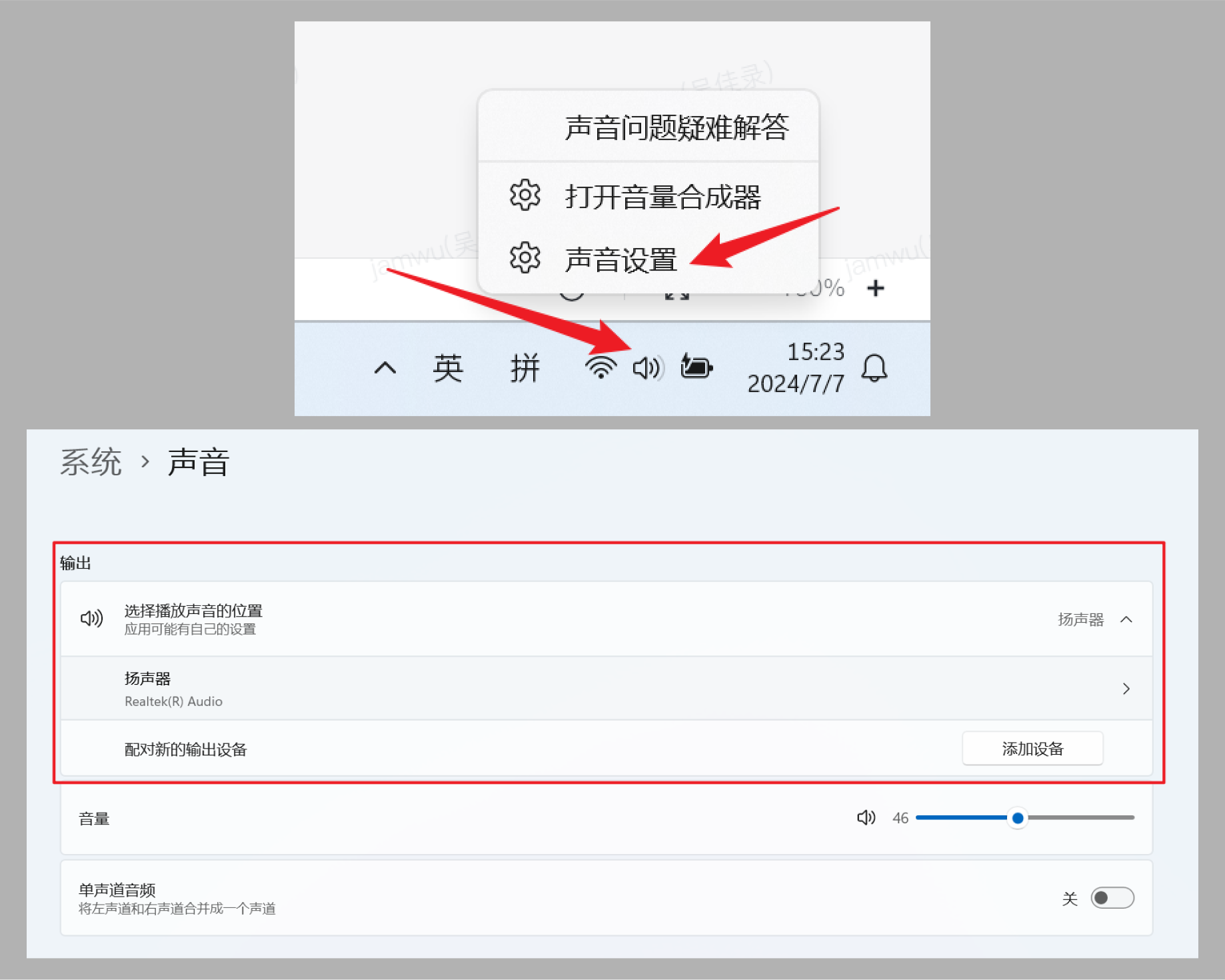Collapse the 扬声器 output section chevron
1225x980 pixels.
(1126, 619)
